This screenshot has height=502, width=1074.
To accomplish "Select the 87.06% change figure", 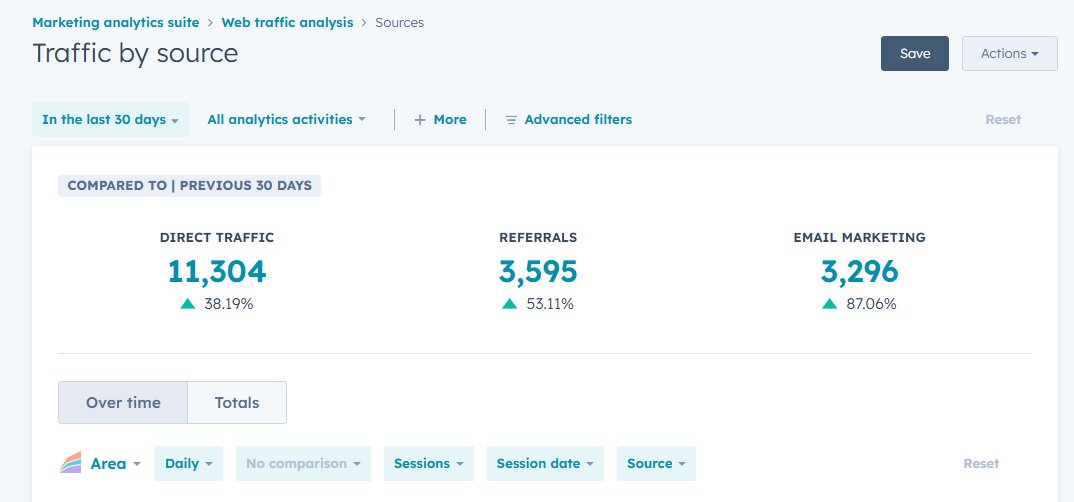I will (x=871, y=304).
